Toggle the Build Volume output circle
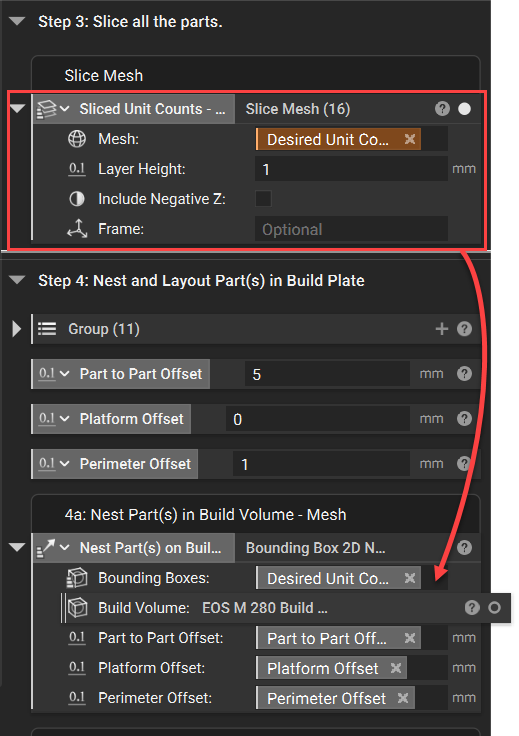 [x=494, y=608]
